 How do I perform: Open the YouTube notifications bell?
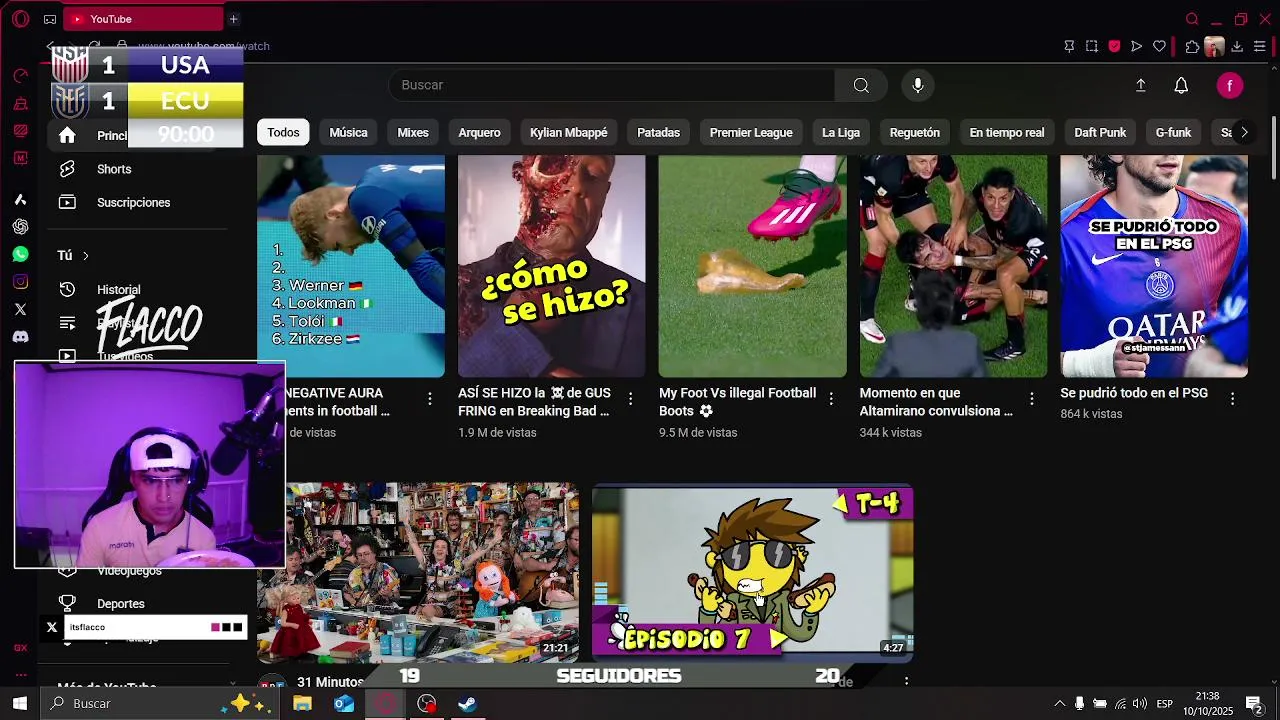tap(1181, 86)
